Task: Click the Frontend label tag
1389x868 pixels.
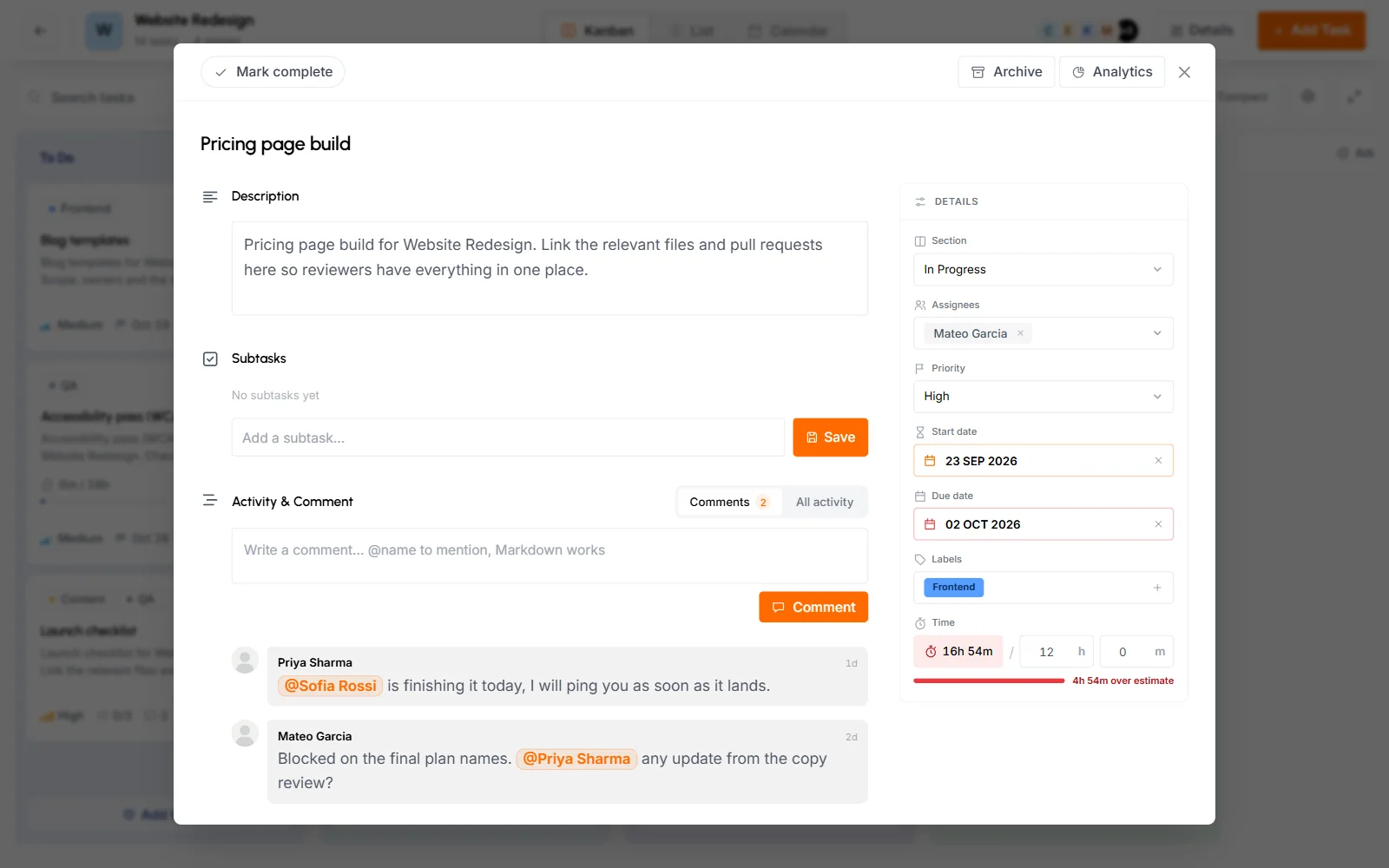Action: [953, 588]
